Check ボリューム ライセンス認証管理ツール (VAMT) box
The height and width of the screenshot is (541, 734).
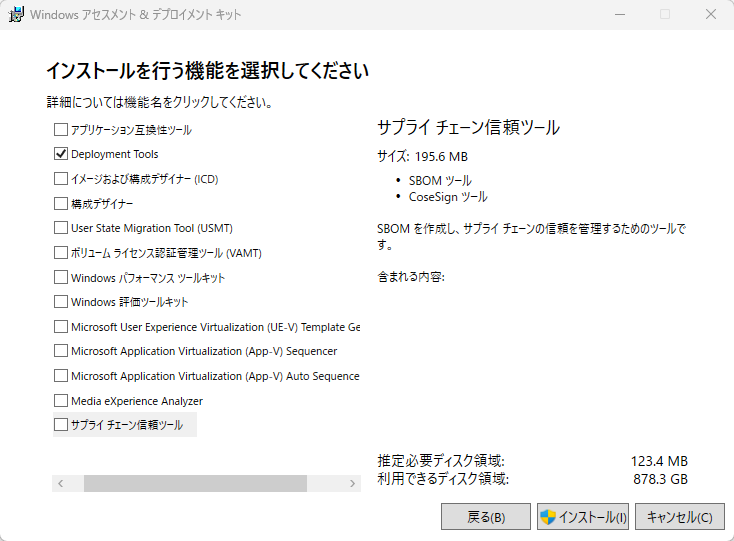click(x=60, y=253)
